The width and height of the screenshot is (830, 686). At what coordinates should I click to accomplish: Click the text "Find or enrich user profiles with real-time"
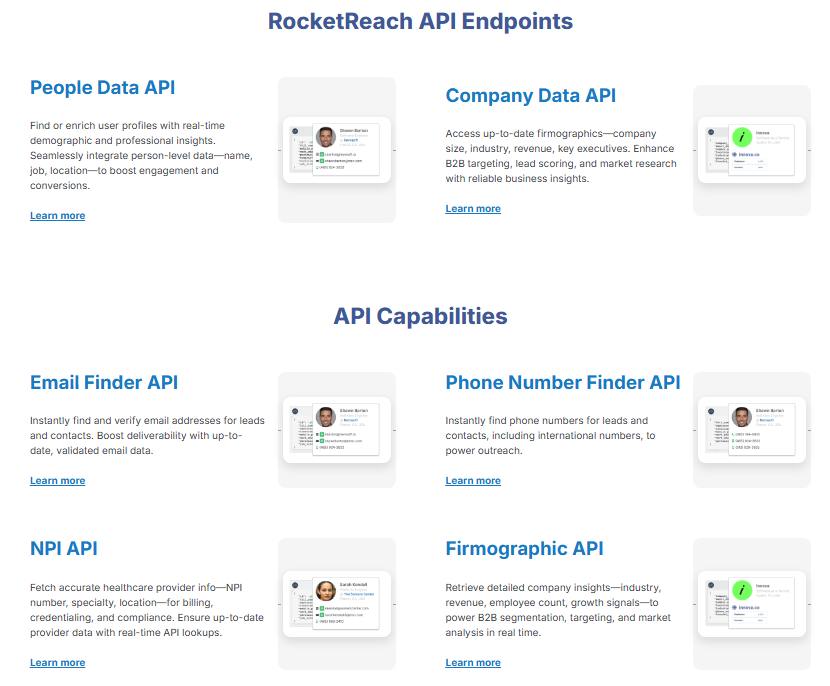pos(128,125)
